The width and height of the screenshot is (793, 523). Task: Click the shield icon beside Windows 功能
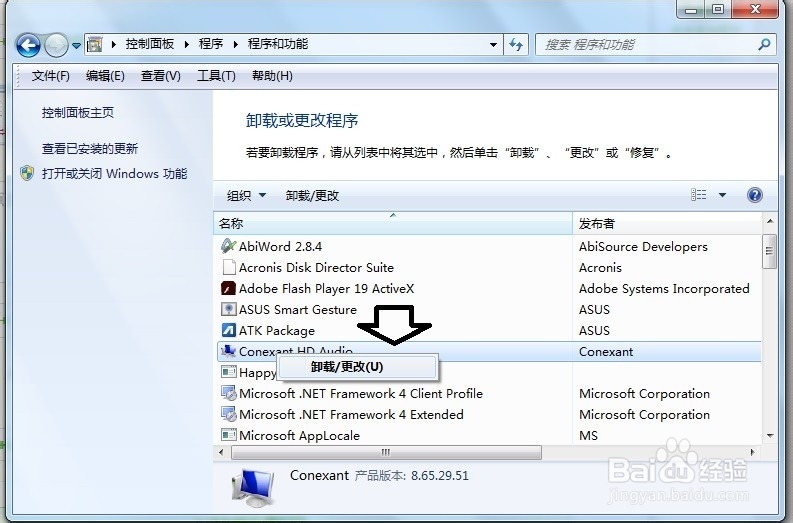[27, 173]
